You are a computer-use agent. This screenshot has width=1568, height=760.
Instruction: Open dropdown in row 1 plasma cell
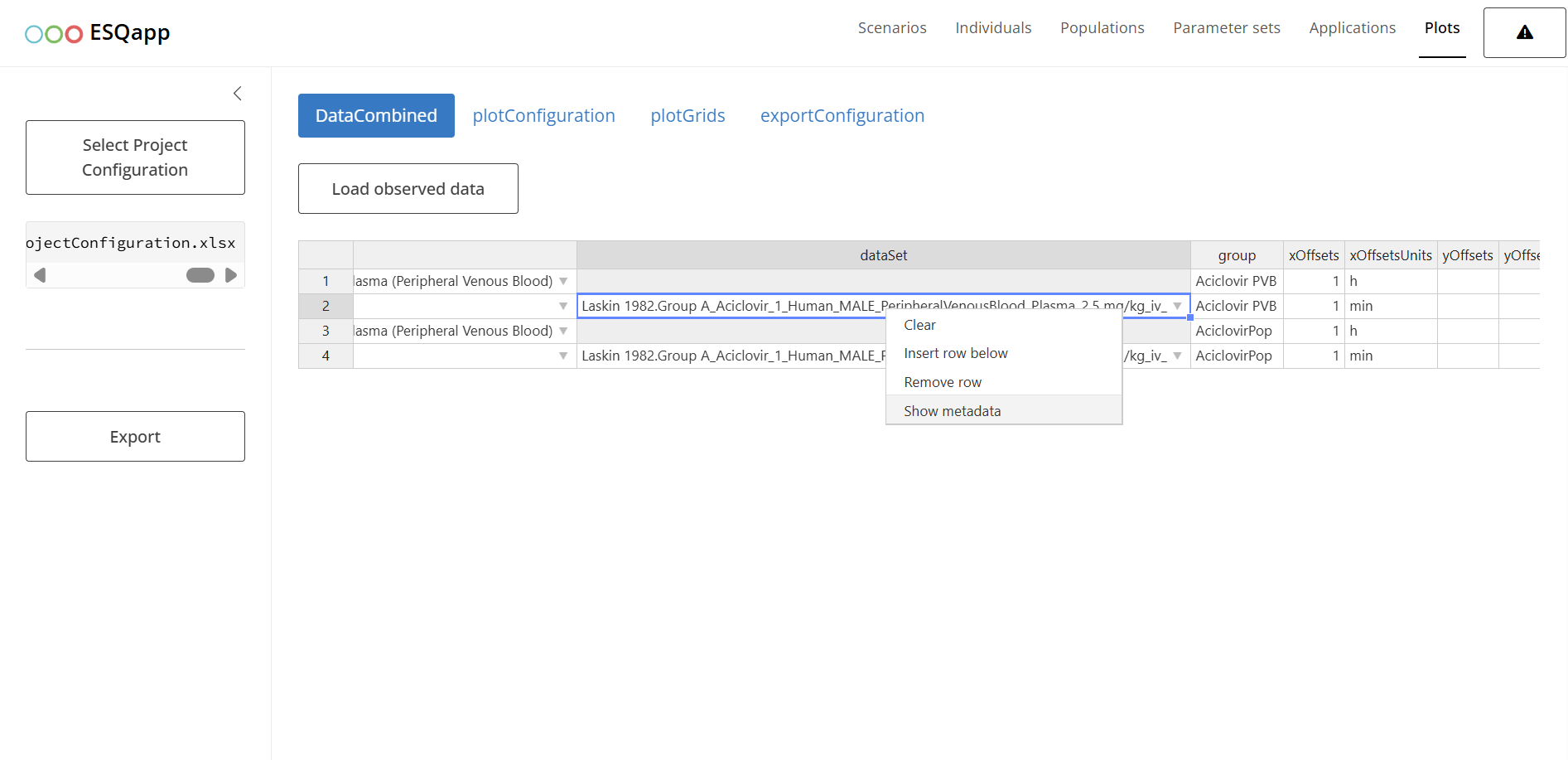(x=563, y=282)
